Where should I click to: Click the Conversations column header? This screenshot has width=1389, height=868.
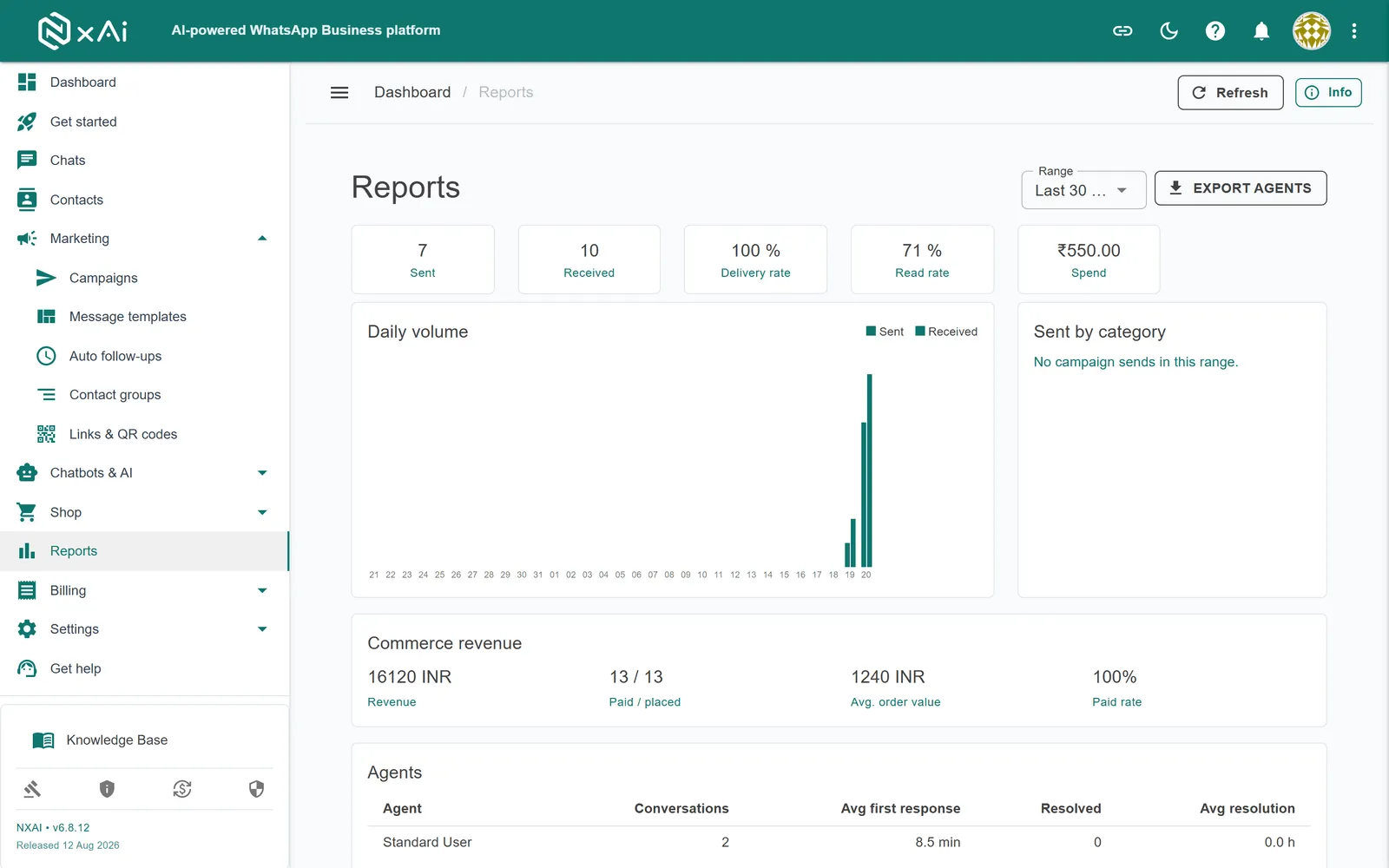point(681,808)
